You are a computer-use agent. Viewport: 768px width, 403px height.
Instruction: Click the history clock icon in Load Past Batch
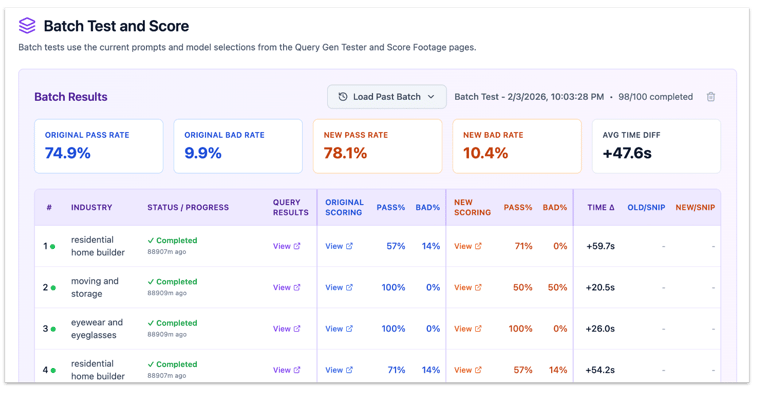(343, 97)
